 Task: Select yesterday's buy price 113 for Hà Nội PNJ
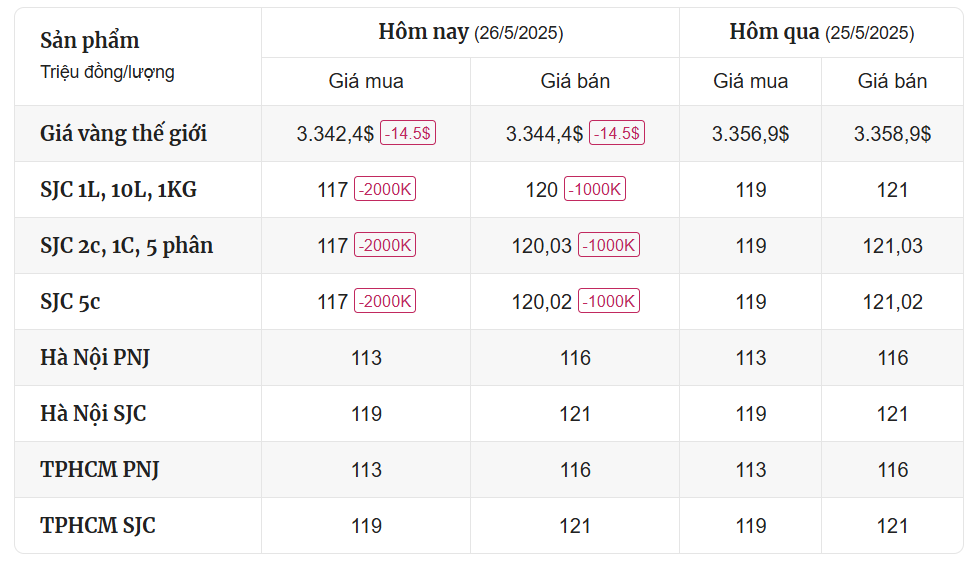coord(751,358)
